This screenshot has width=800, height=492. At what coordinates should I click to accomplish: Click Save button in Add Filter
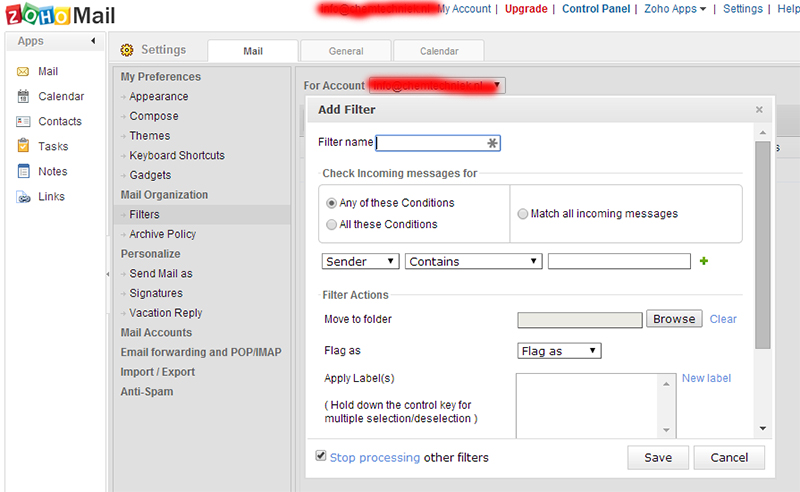(658, 458)
